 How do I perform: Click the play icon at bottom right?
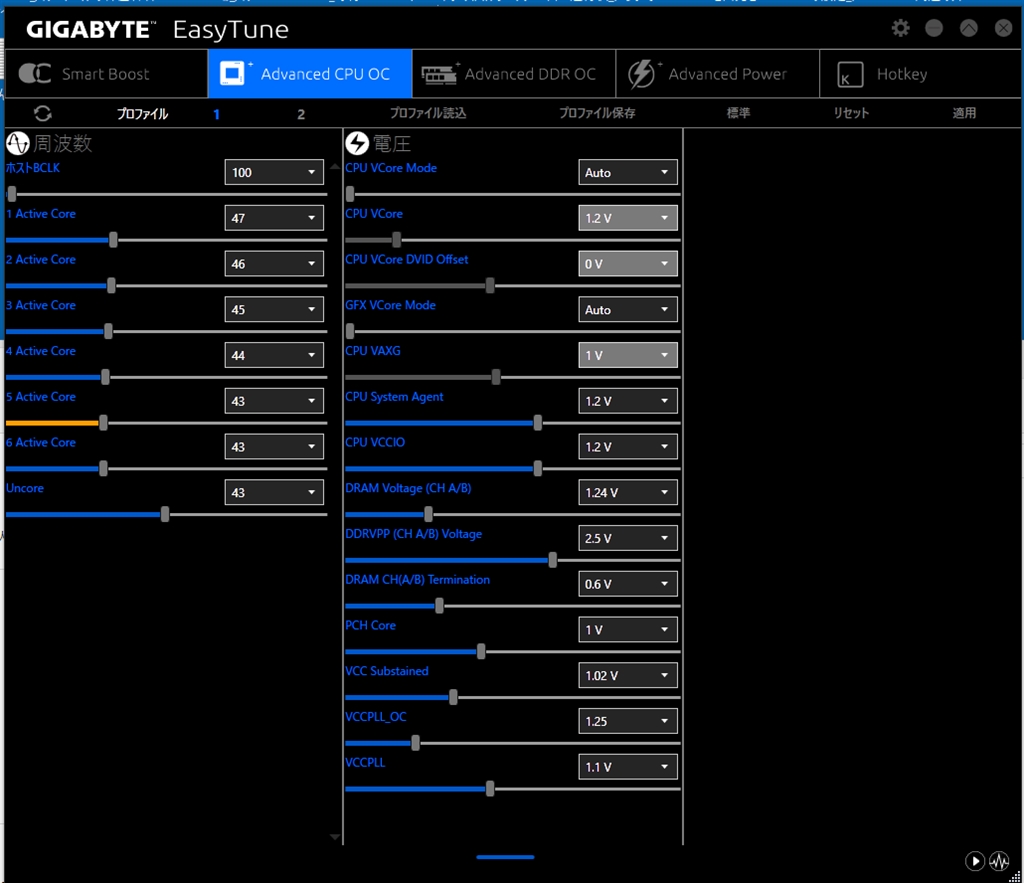pyautogui.click(x=974, y=861)
